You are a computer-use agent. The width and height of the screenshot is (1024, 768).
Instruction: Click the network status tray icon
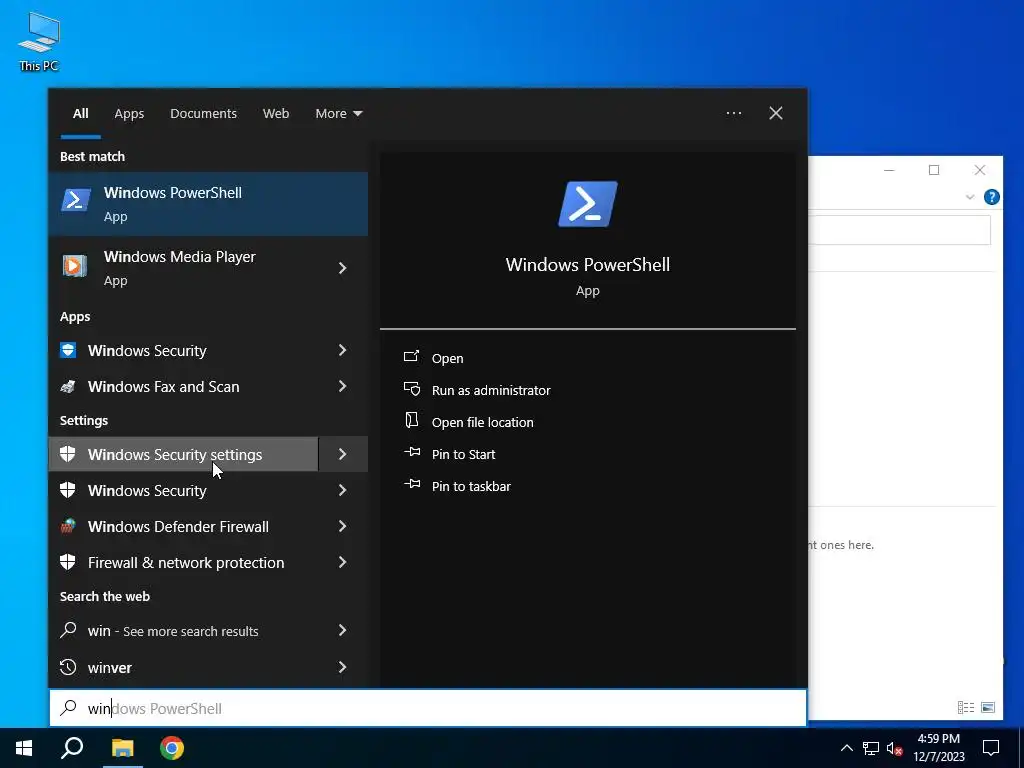click(x=871, y=748)
